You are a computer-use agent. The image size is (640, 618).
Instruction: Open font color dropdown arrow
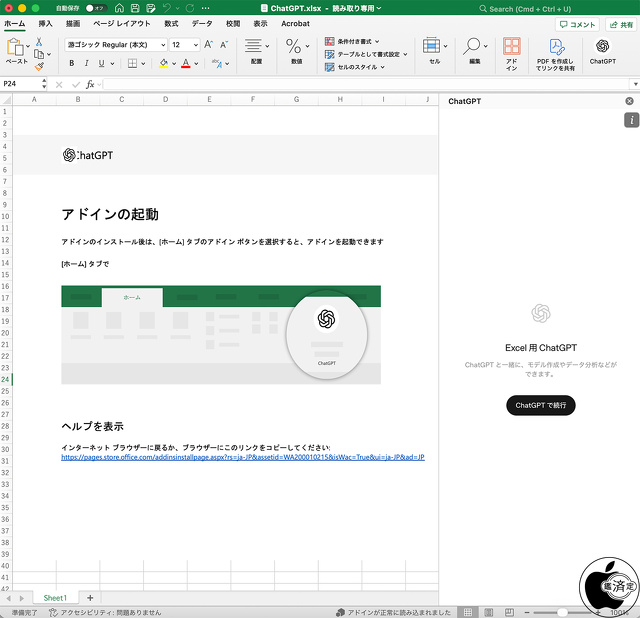(196, 64)
